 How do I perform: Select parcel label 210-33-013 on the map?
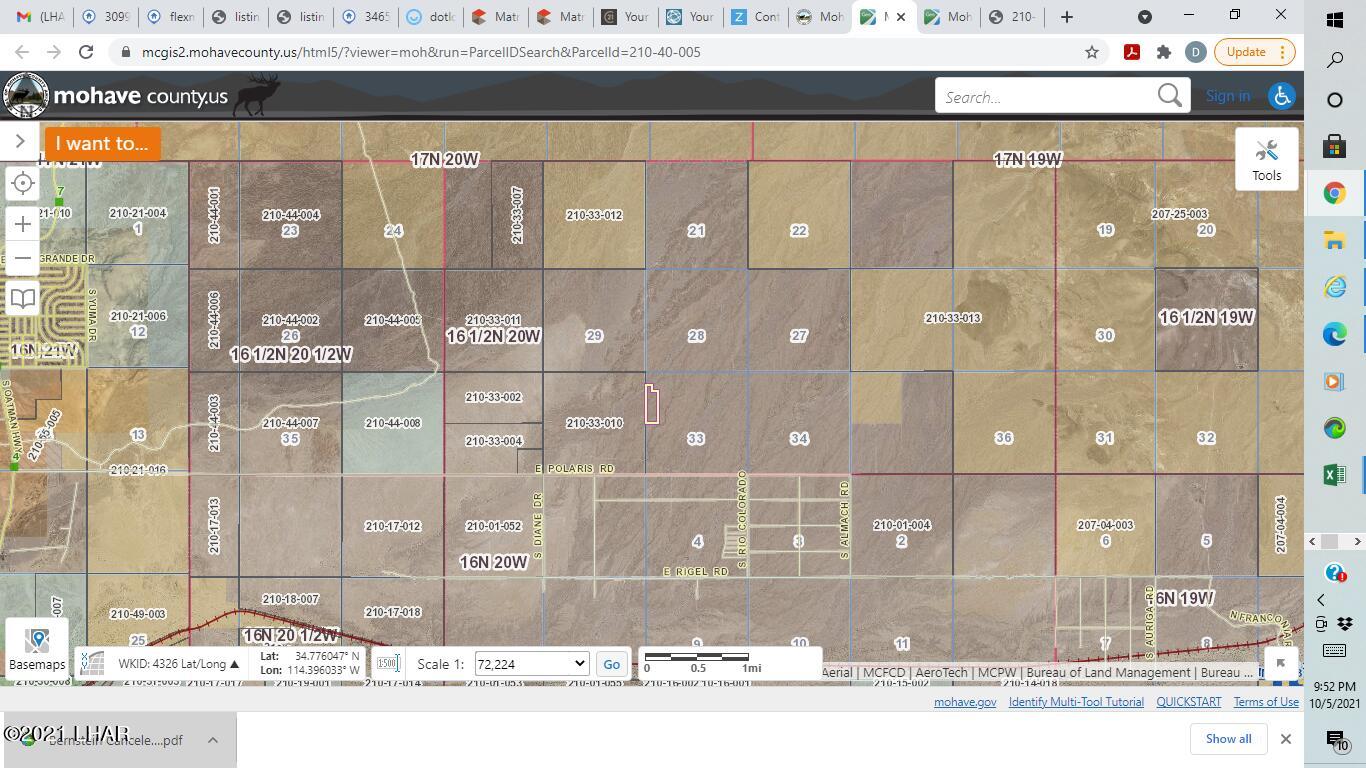coord(952,318)
